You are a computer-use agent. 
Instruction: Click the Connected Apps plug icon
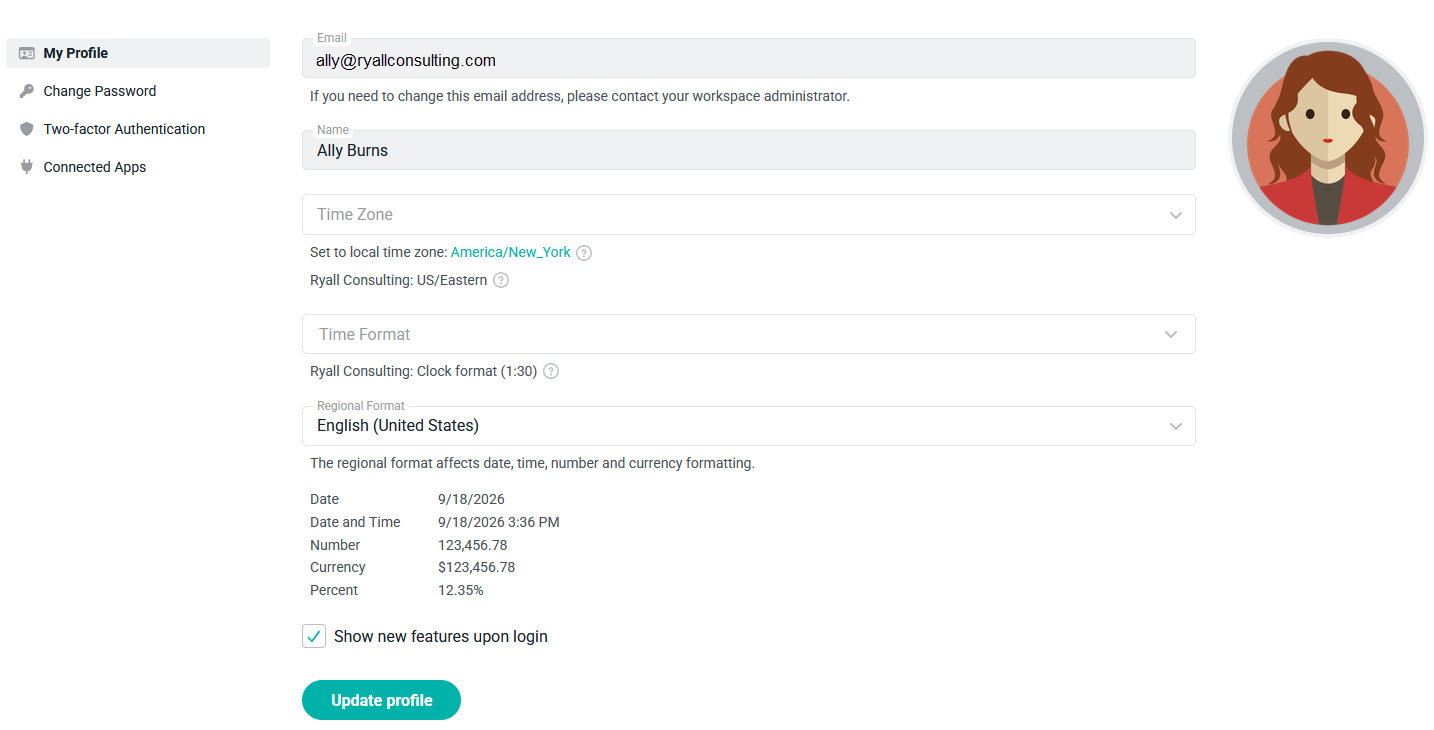pos(27,167)
